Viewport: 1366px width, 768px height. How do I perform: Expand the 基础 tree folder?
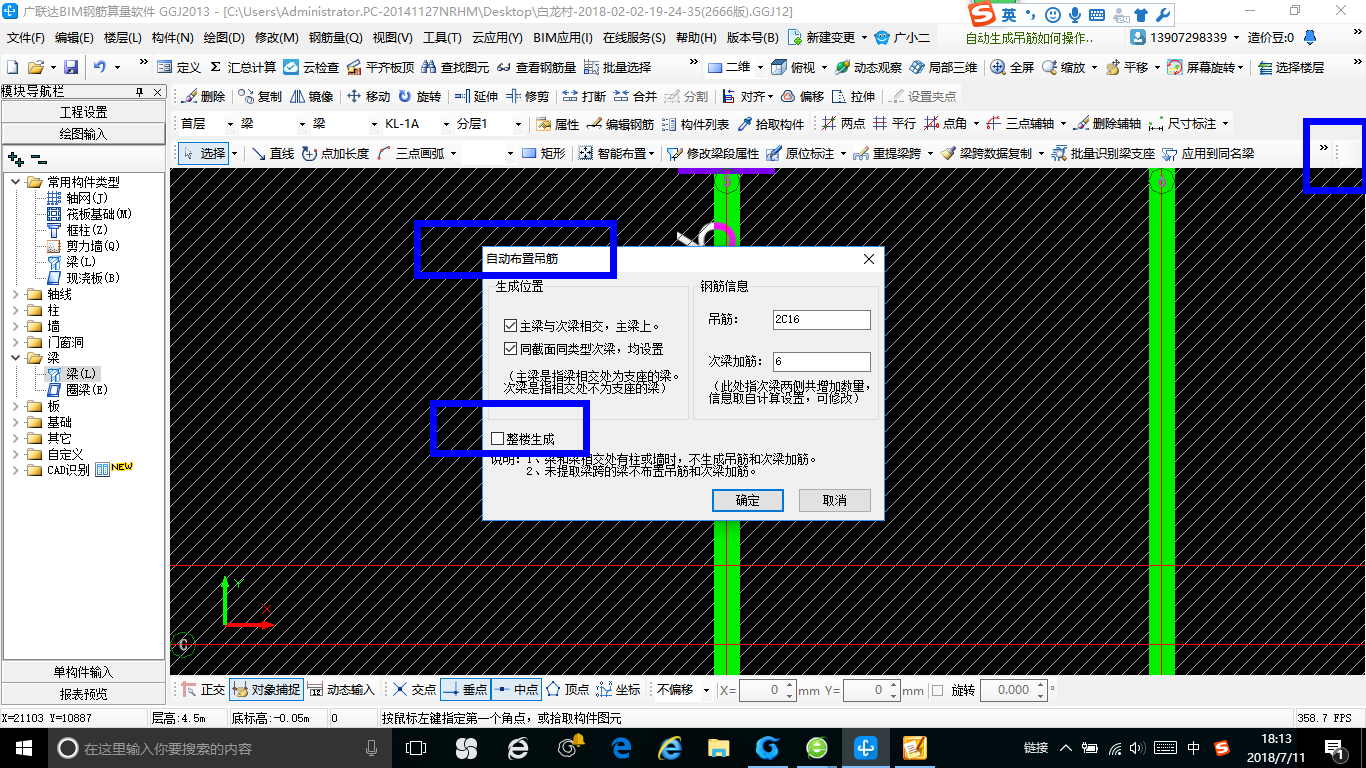click(16, 422)
